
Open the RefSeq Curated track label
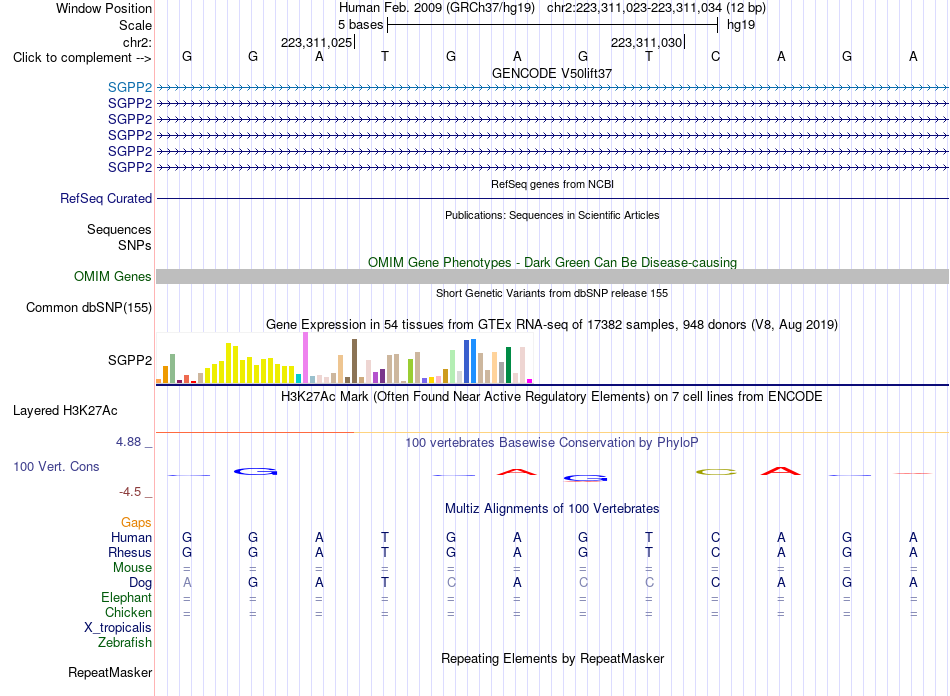pyautogui.click(x=106, y=199)
